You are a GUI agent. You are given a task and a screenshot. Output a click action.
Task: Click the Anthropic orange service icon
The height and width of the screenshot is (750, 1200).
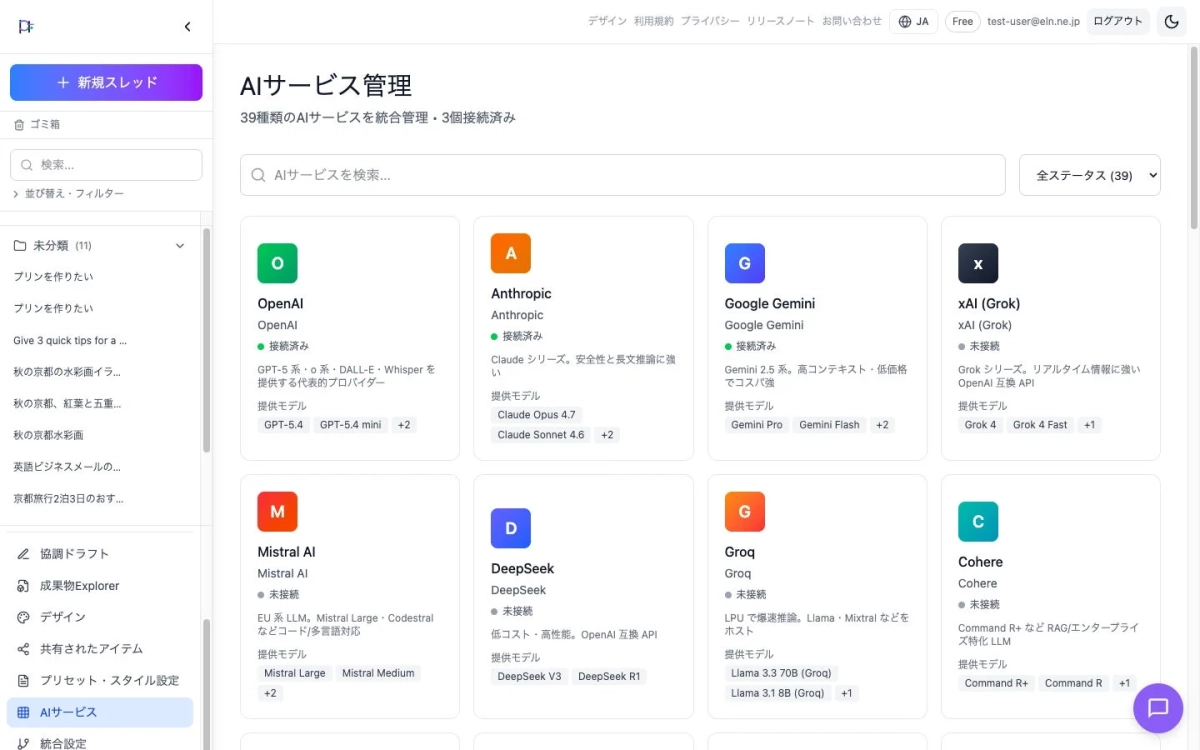point(511,254)
